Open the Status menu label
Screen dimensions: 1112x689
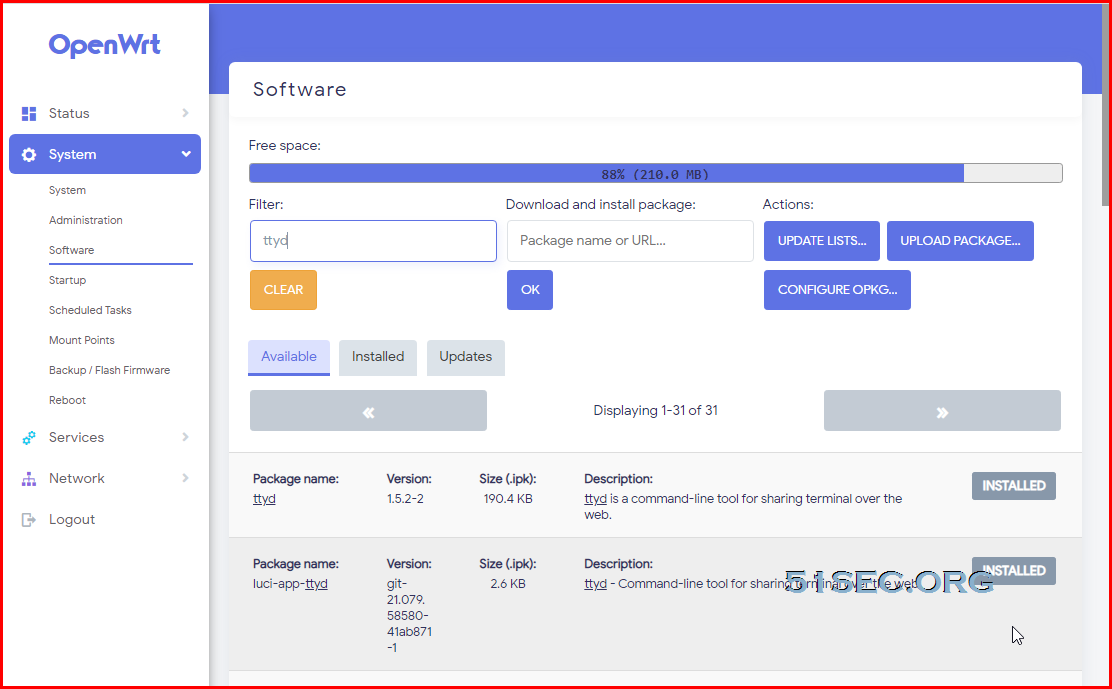[69, 113]
